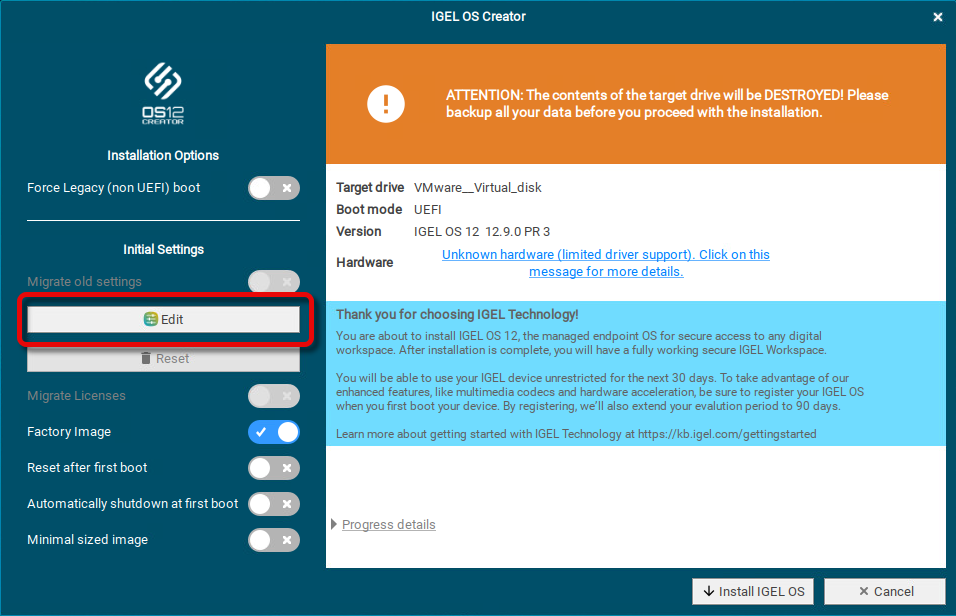Click the Target drive field label

click(x=370, y=188)
